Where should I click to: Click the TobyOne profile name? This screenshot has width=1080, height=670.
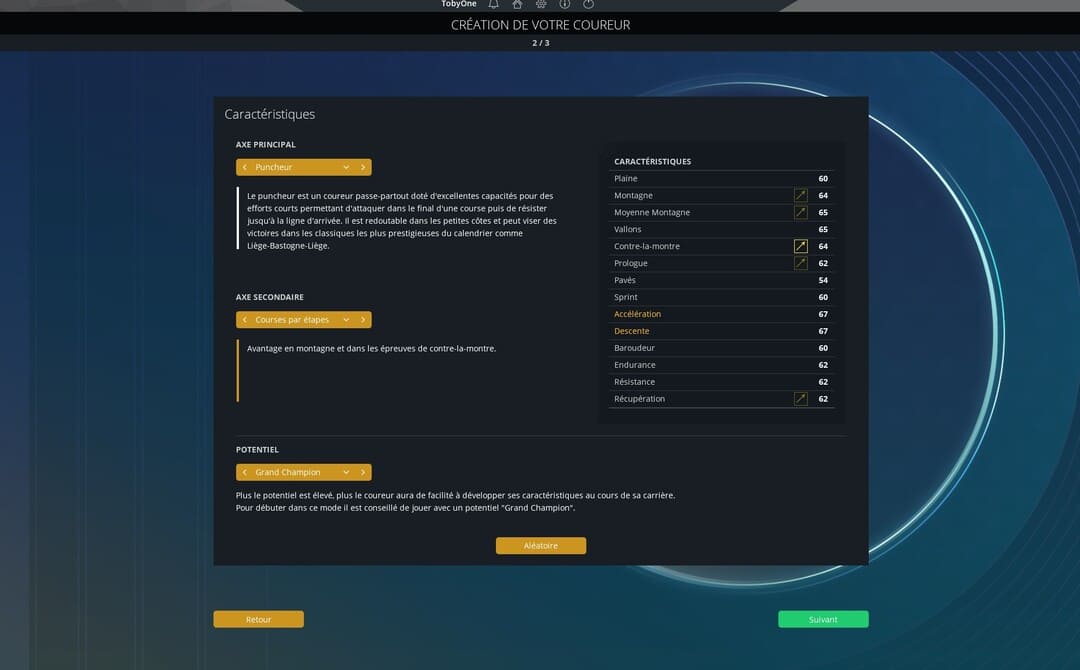[x=458, y=5]
